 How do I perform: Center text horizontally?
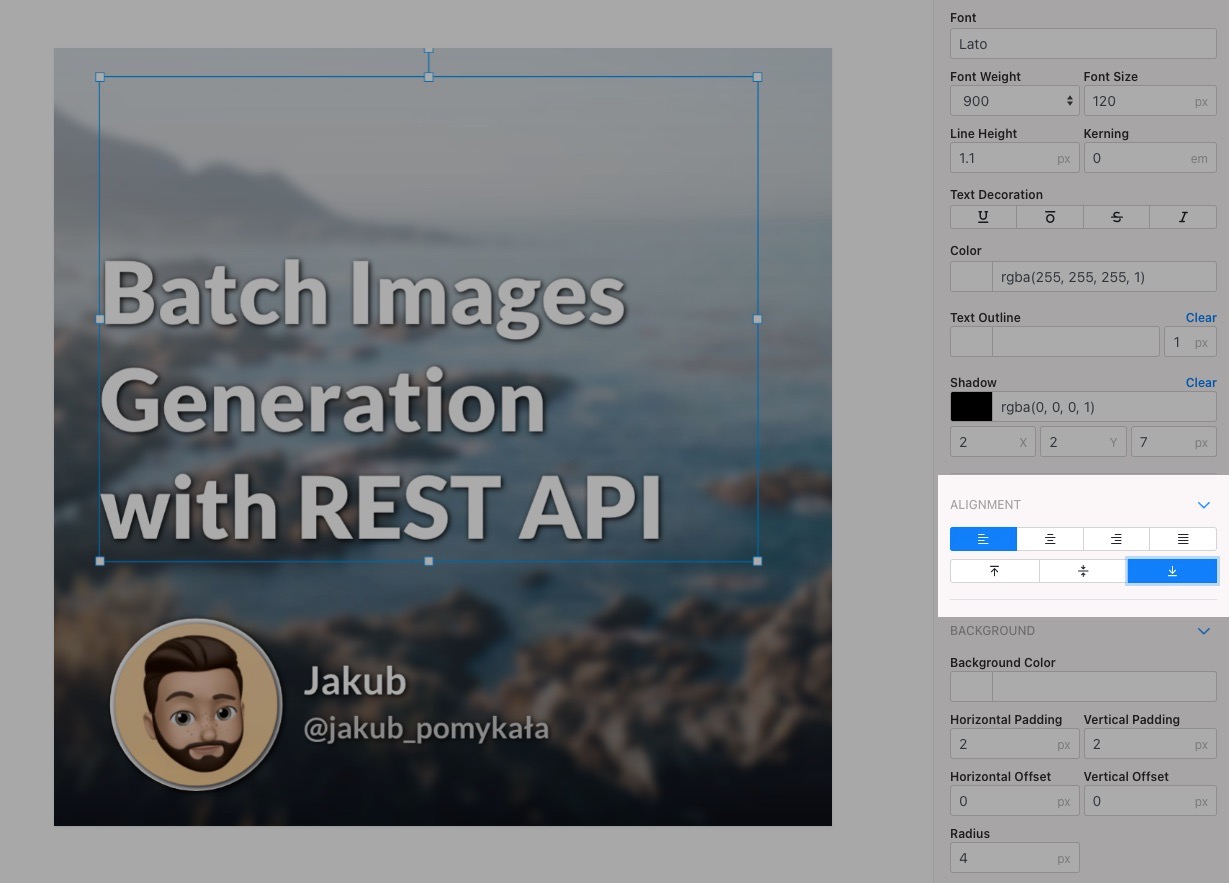(x=1050, y=539)
